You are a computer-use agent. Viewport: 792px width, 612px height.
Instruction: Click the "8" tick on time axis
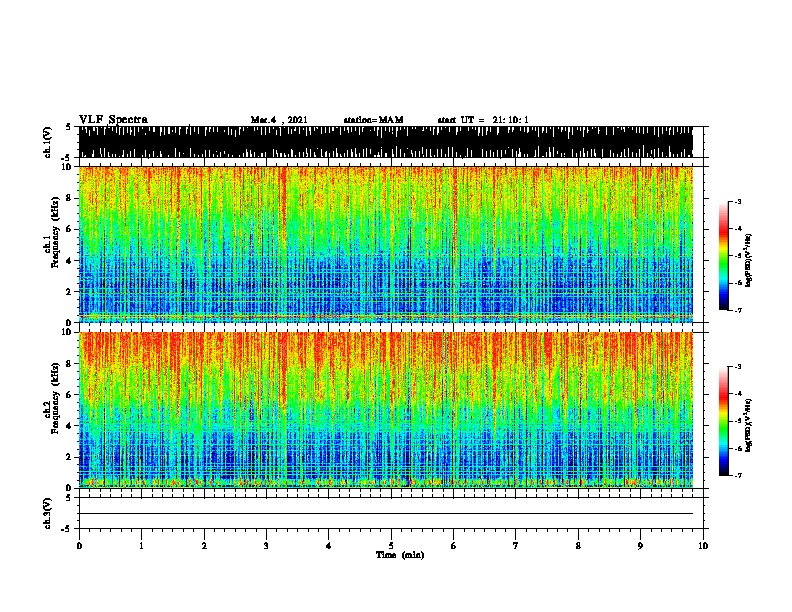[x=578, y=546]
